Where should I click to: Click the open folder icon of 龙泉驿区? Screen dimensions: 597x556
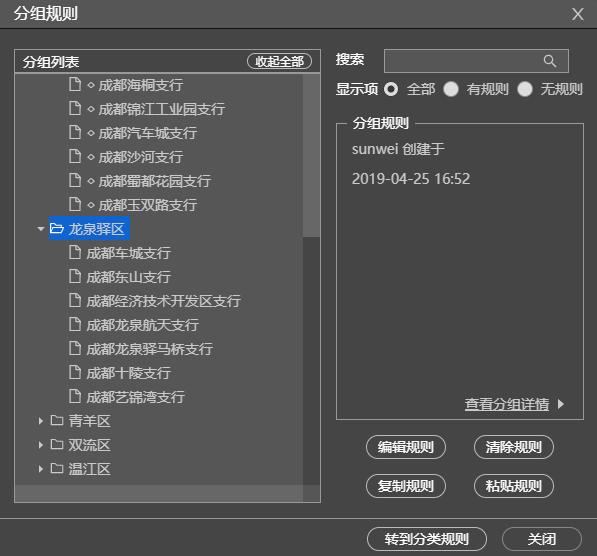[x=57, y=228]
